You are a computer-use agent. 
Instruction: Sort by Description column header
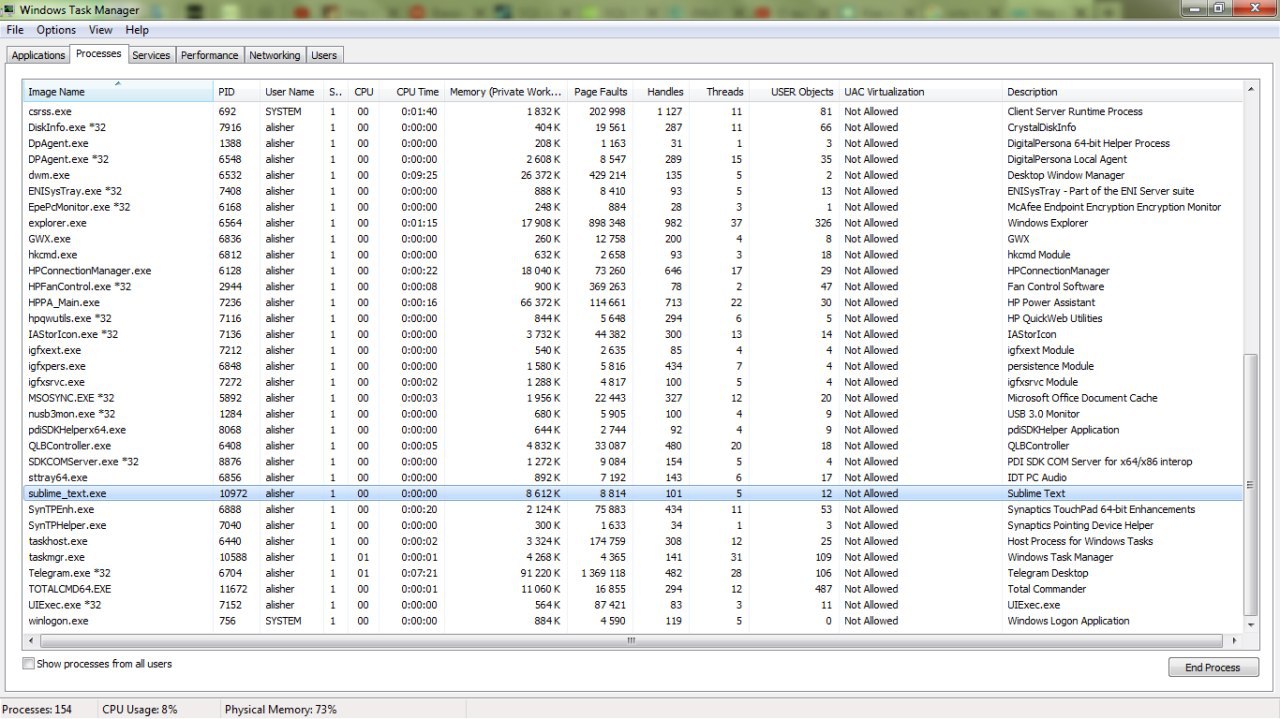(1122, 92)
